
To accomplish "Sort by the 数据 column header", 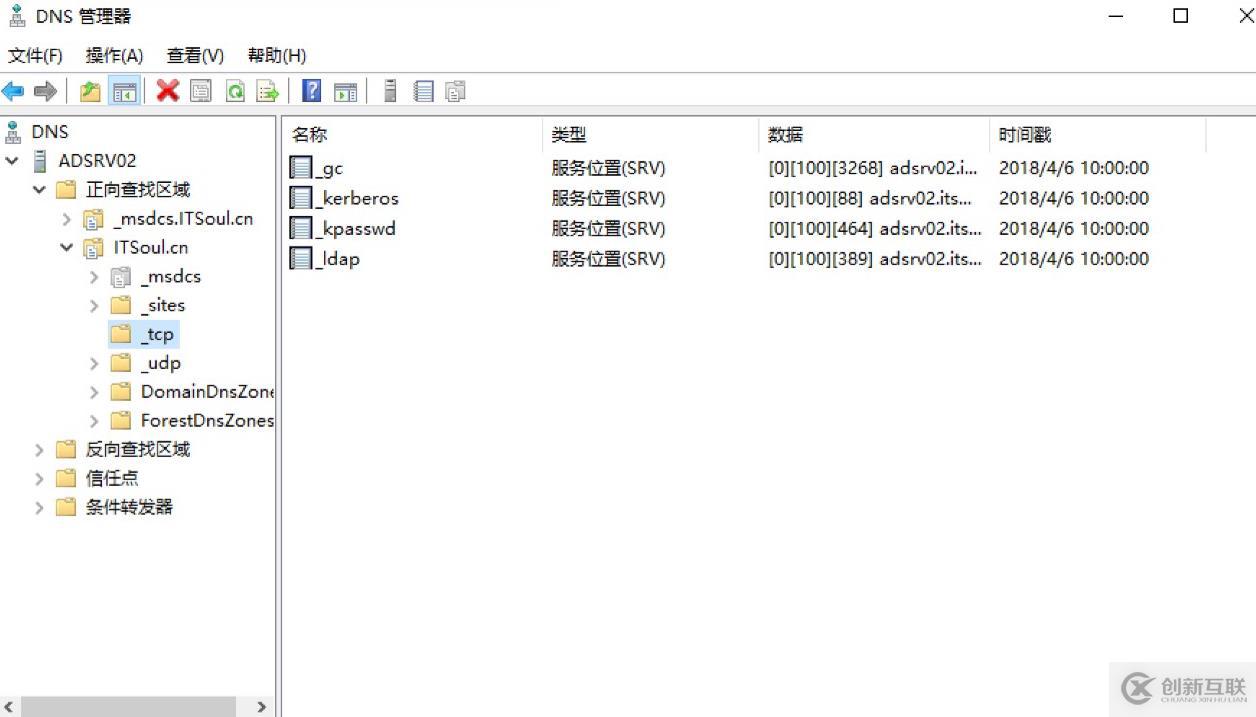I will tap(874, 135).
